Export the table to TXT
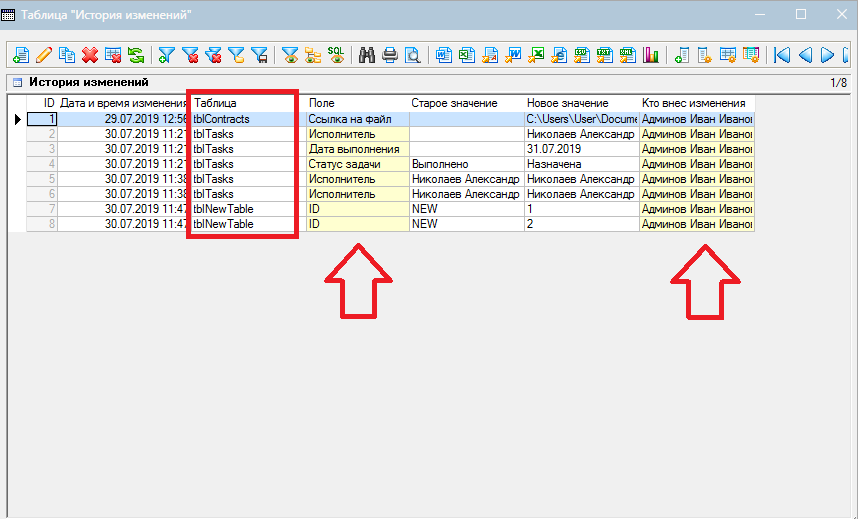The height and width of the screenshot is (519, 858). pyautogui.click(x=606, y=55)
